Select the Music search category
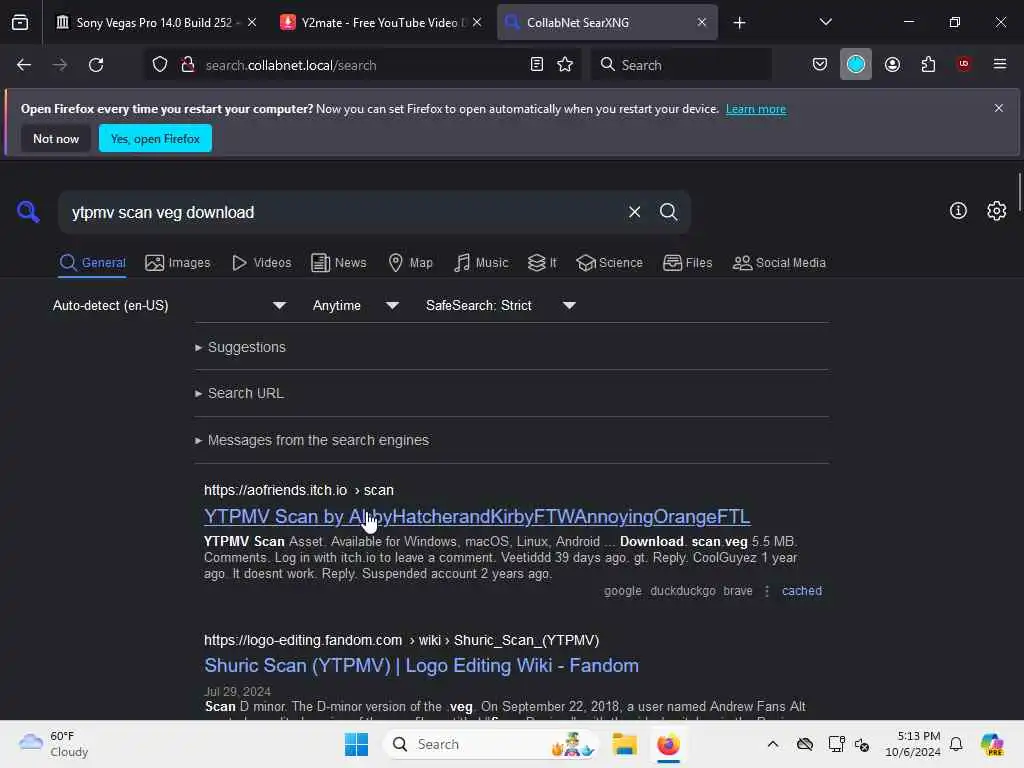 pyautogui.click(x=481, y=263)
